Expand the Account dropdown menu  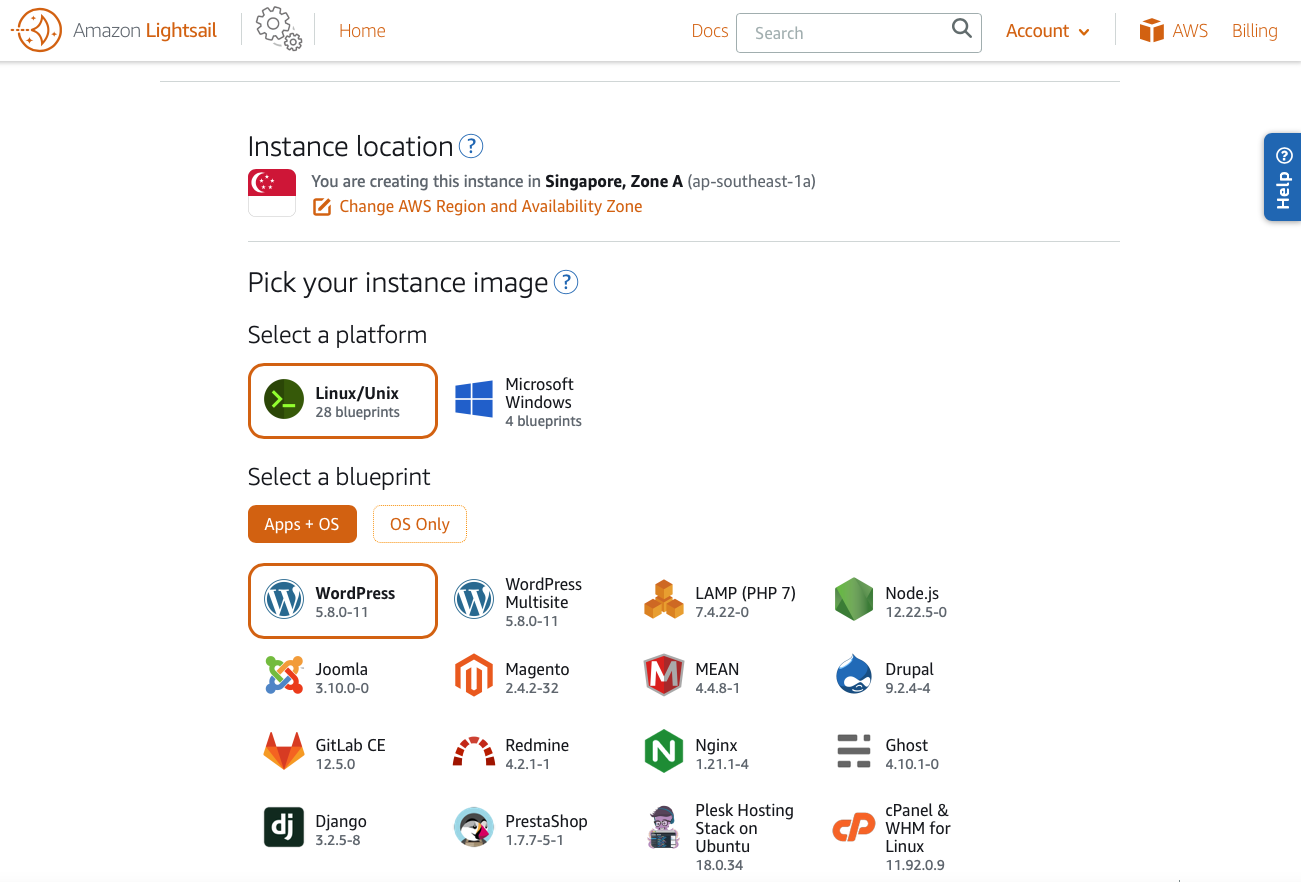(1047, 31)
